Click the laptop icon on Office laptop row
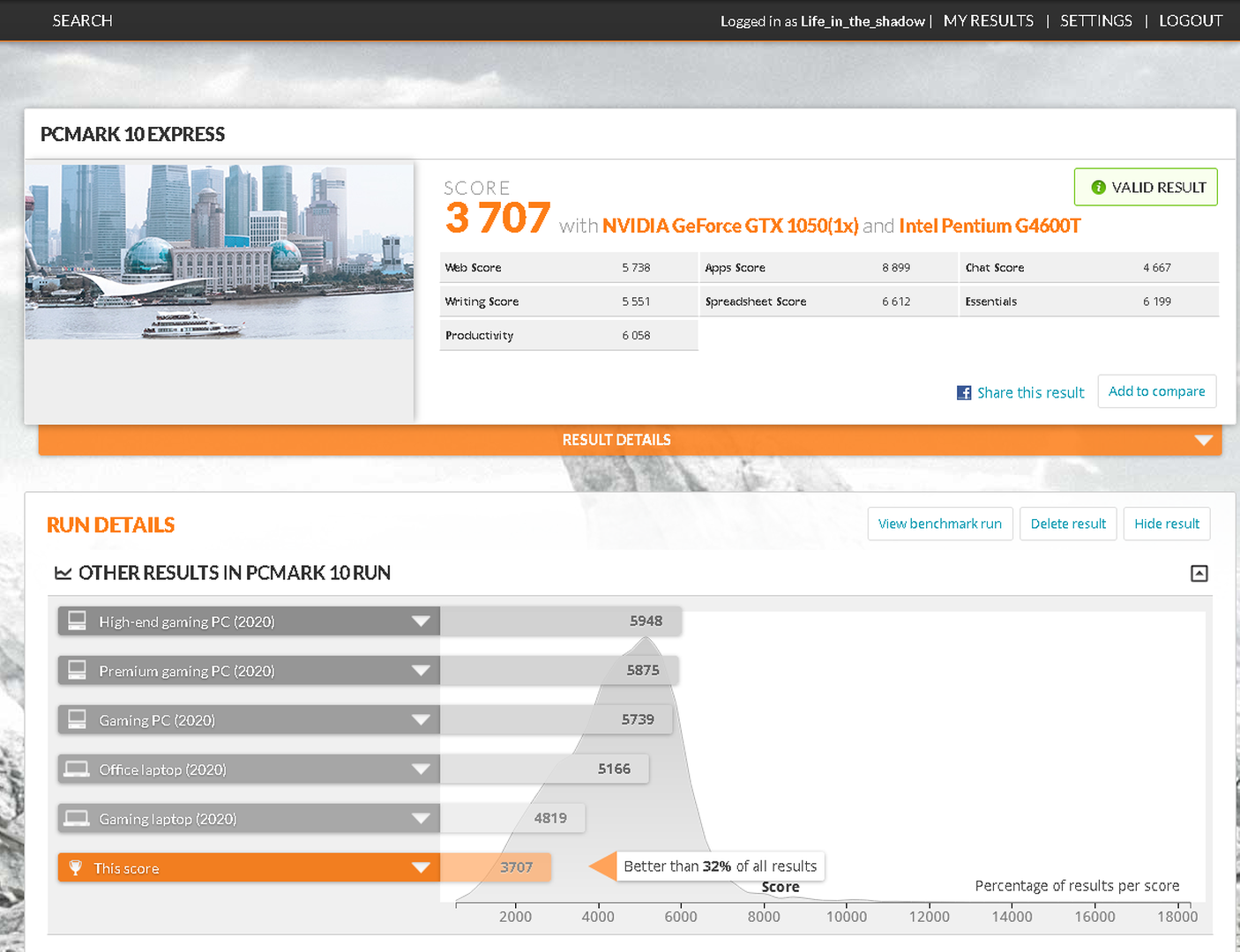1240x952 pixels. coord(77,769)
